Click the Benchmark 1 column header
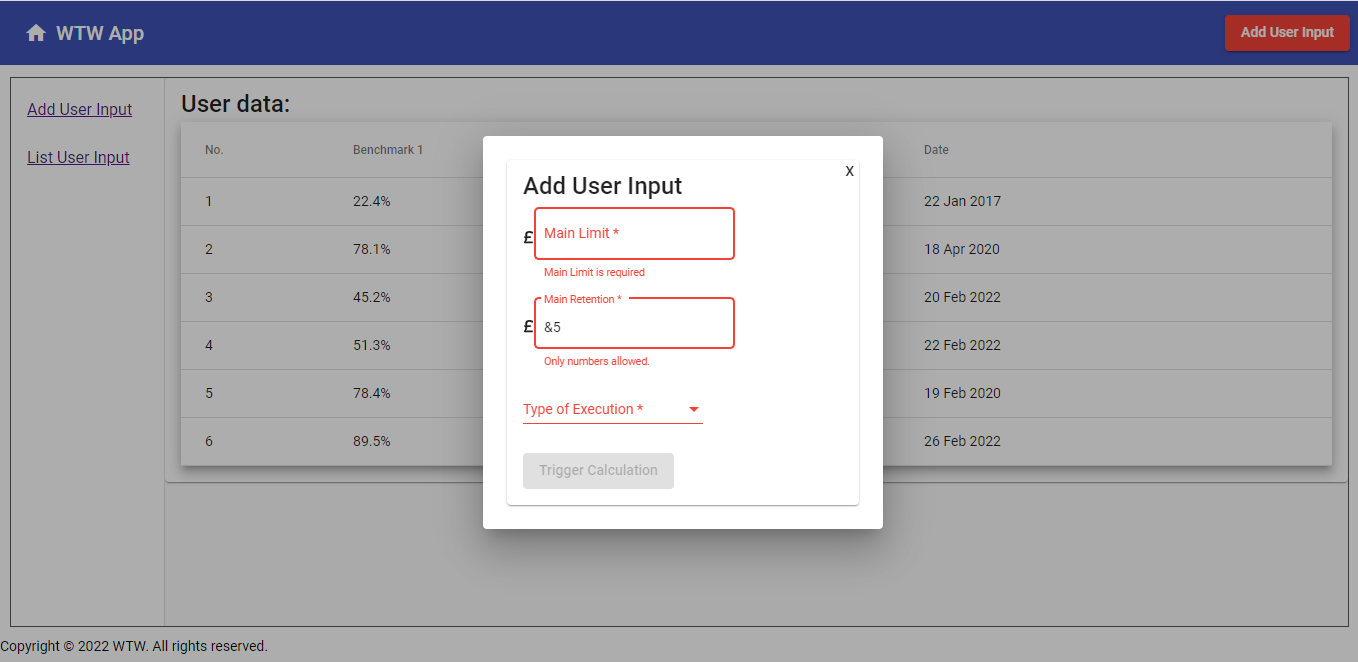1358x662 pixels. pyautogui.click(x=388, y=150)
